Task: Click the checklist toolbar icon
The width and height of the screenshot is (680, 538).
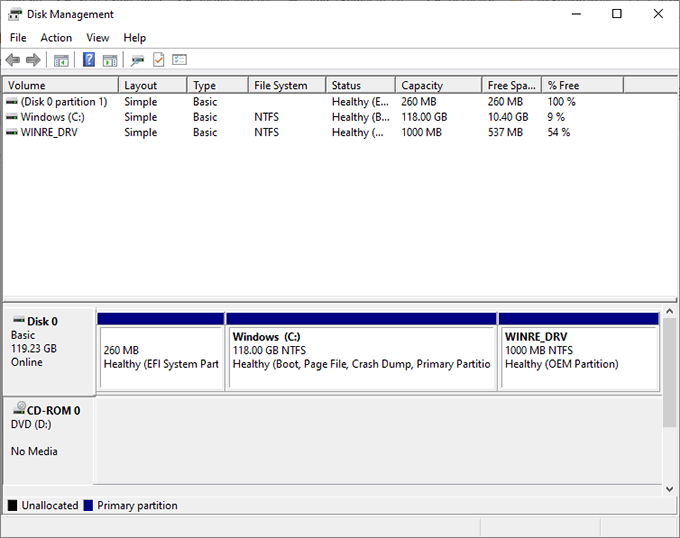Action: (x=180, y=60)
